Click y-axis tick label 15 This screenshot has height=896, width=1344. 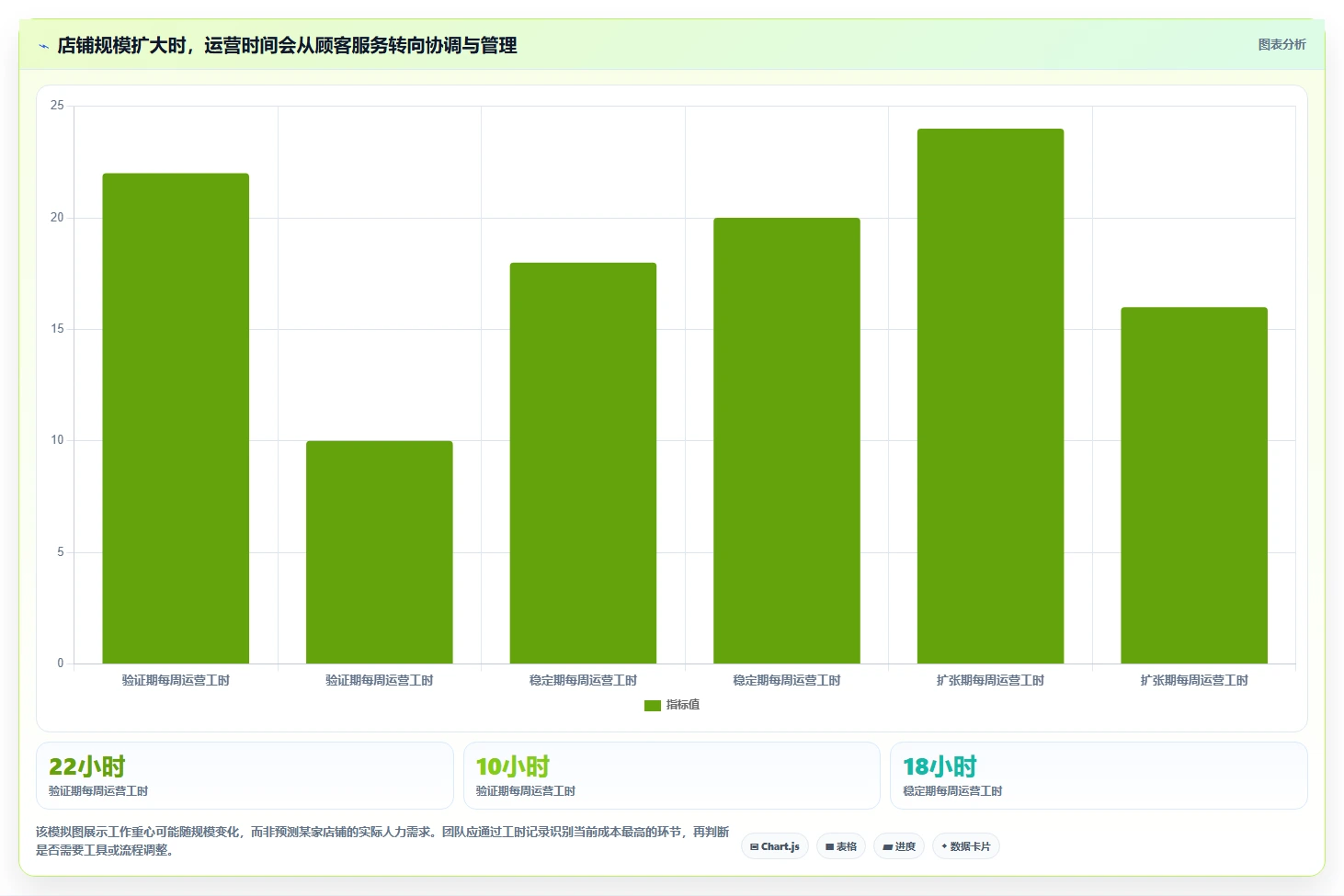click(x=57, y=329)
